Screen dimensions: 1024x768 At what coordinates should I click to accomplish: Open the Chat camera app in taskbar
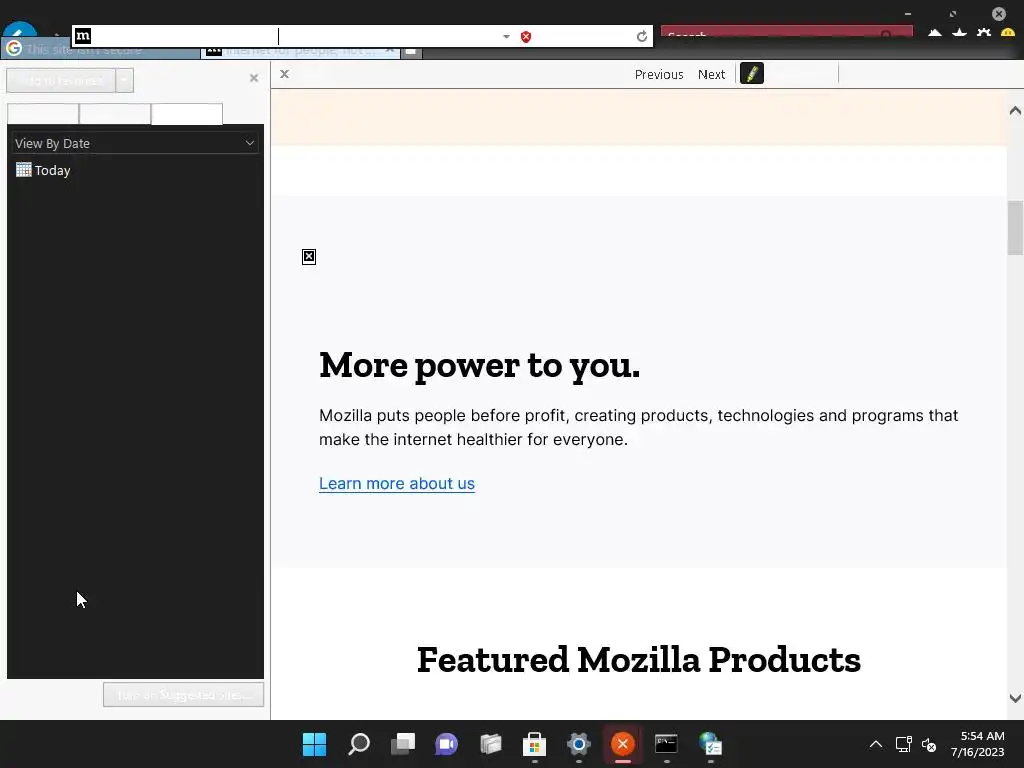(447, 744)
